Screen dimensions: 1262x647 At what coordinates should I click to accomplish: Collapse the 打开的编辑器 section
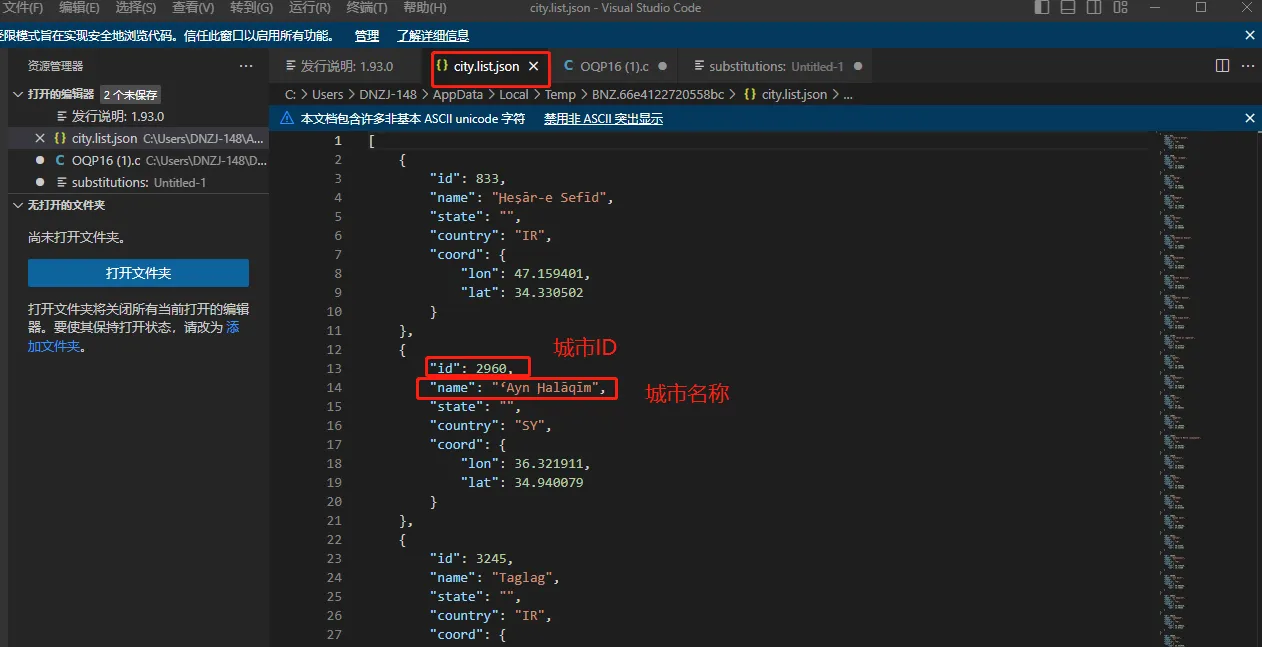click(x=17, y=94)
